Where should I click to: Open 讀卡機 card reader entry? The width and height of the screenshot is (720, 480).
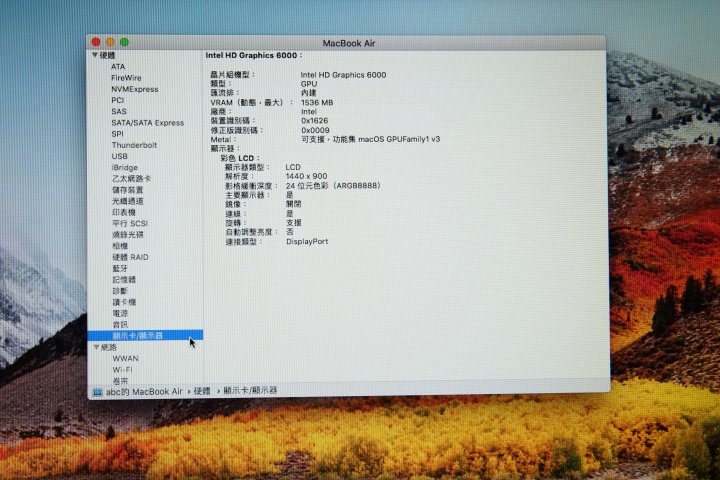tap(124, 302)
